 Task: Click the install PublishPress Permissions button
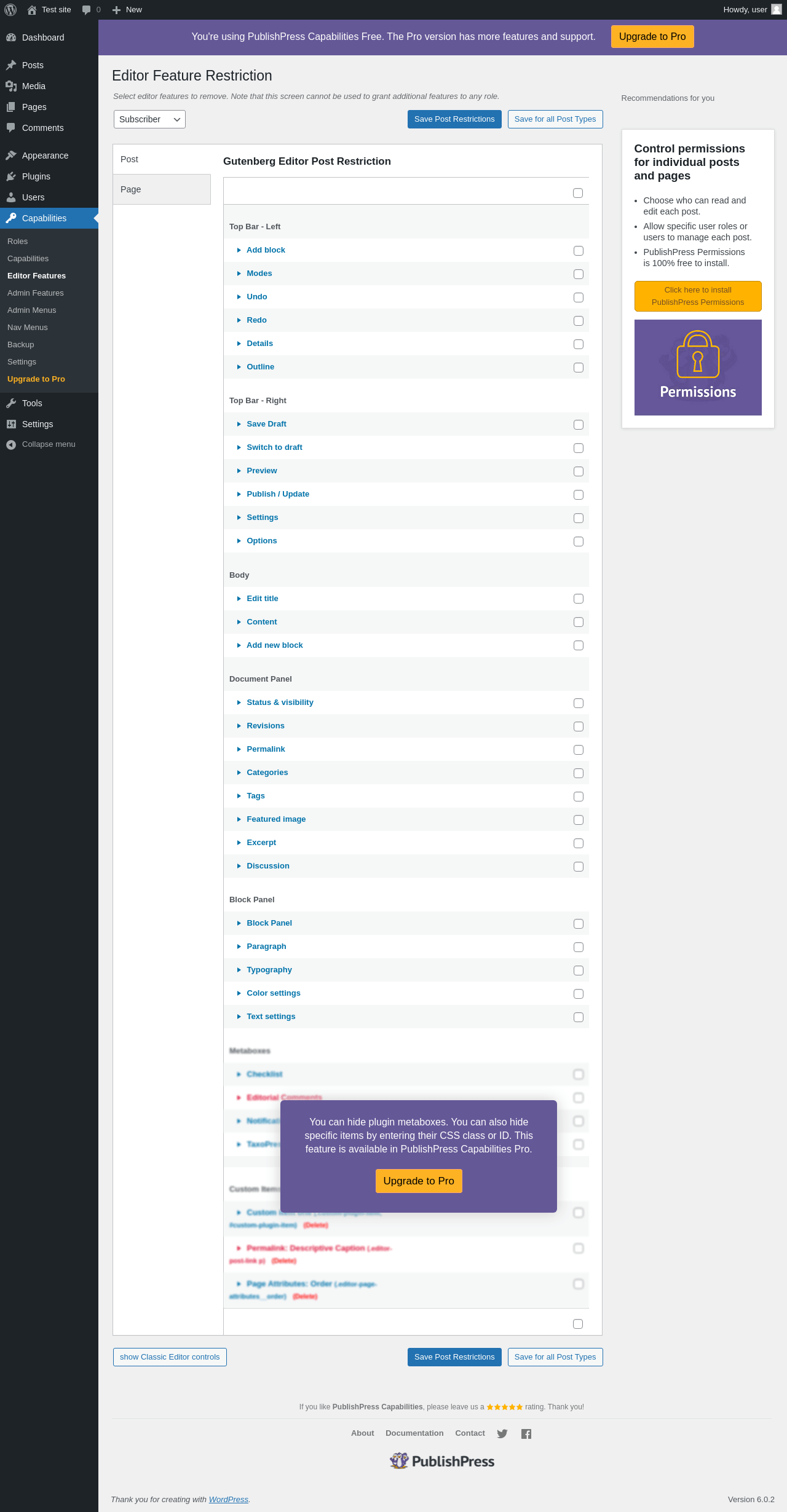click(x=698, y=296)
